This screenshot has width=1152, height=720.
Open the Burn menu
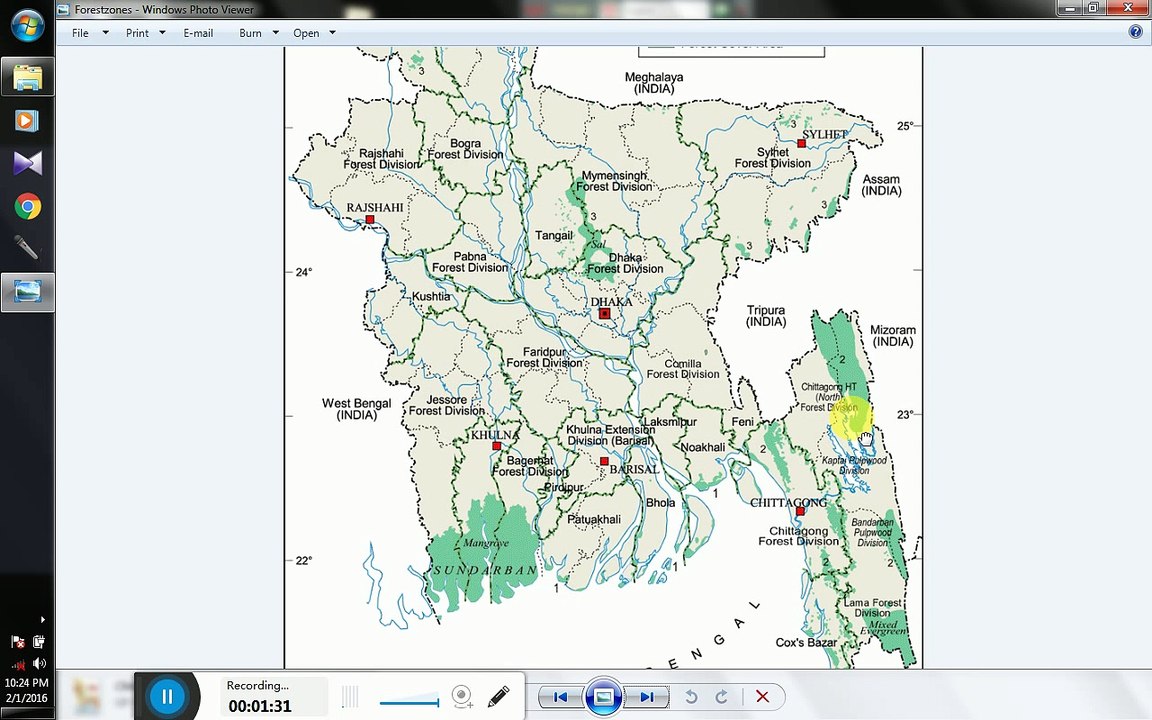click(250, 33)
